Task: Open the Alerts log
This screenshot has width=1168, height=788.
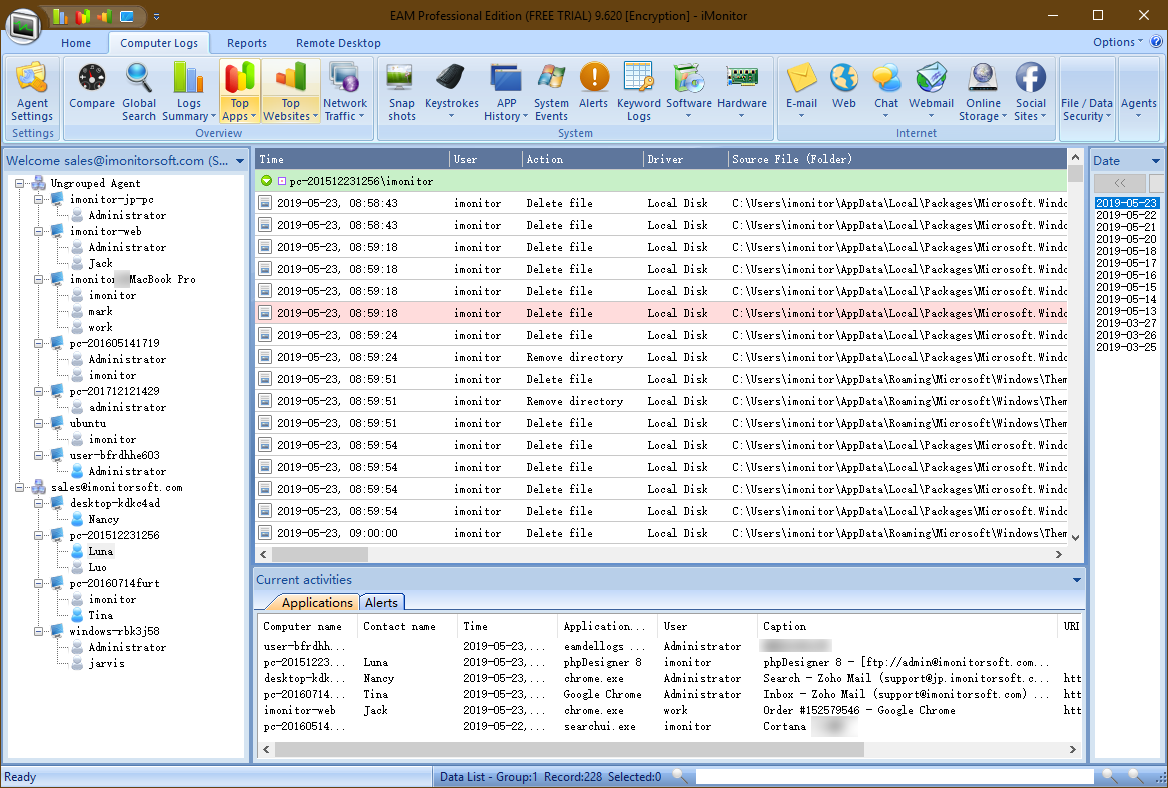Action: pos(594,92)
